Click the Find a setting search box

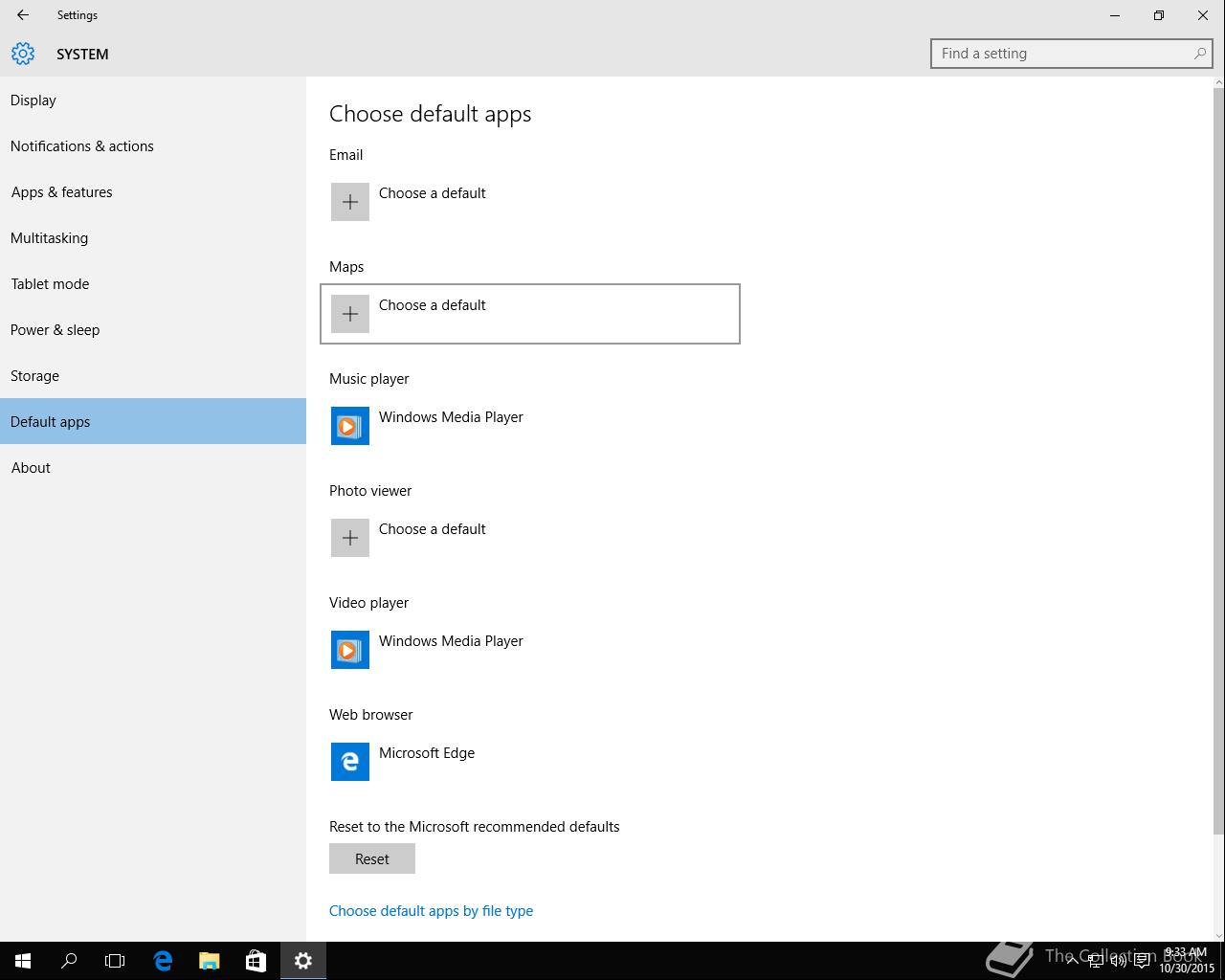(1072, 54)
